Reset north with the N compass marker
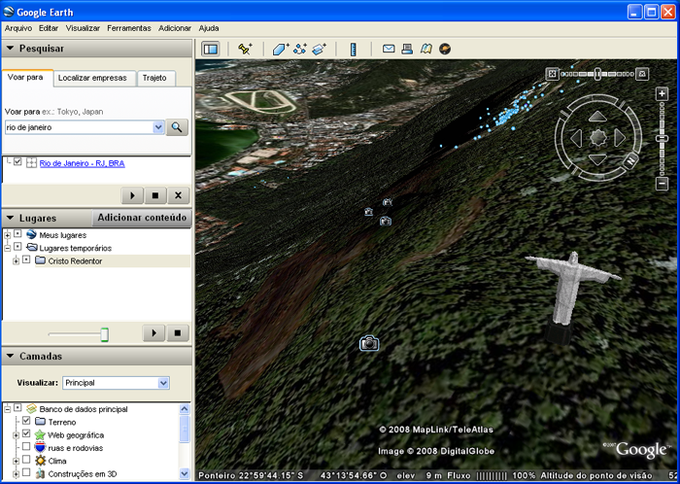This screenshot has height=484, width=680. [631, 161]
